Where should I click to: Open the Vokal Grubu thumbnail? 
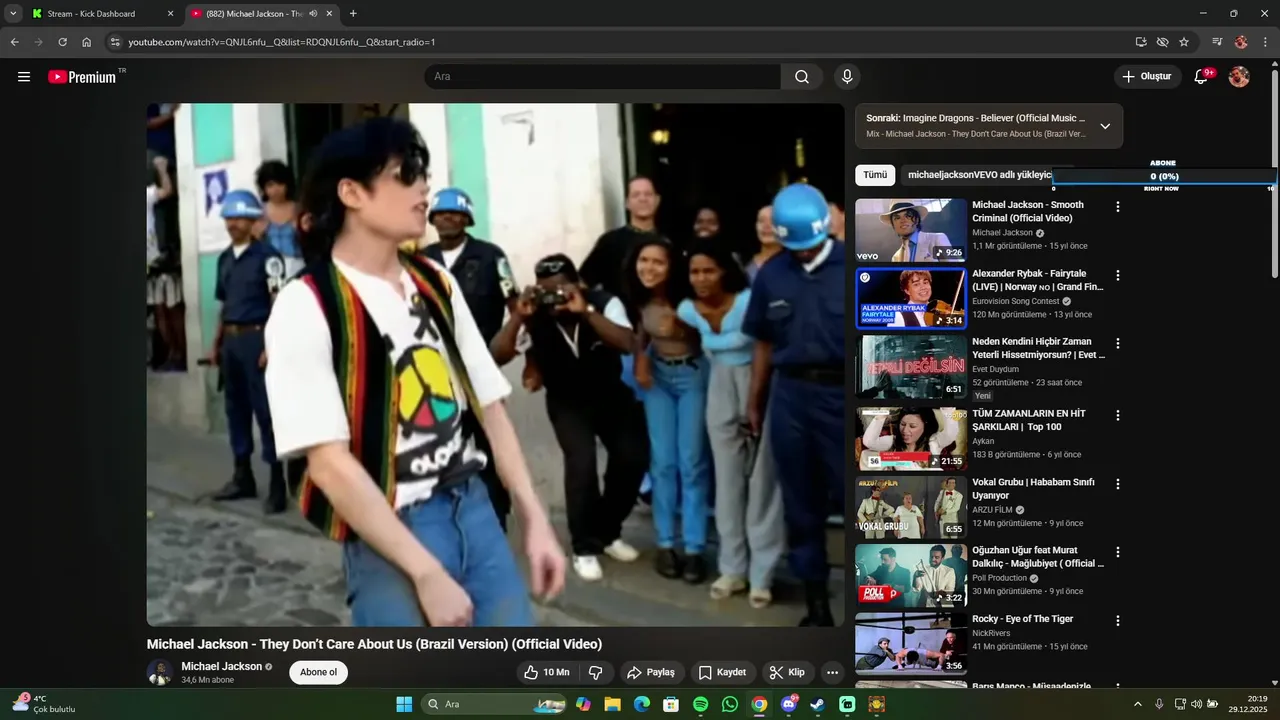[x=911, y=507]
